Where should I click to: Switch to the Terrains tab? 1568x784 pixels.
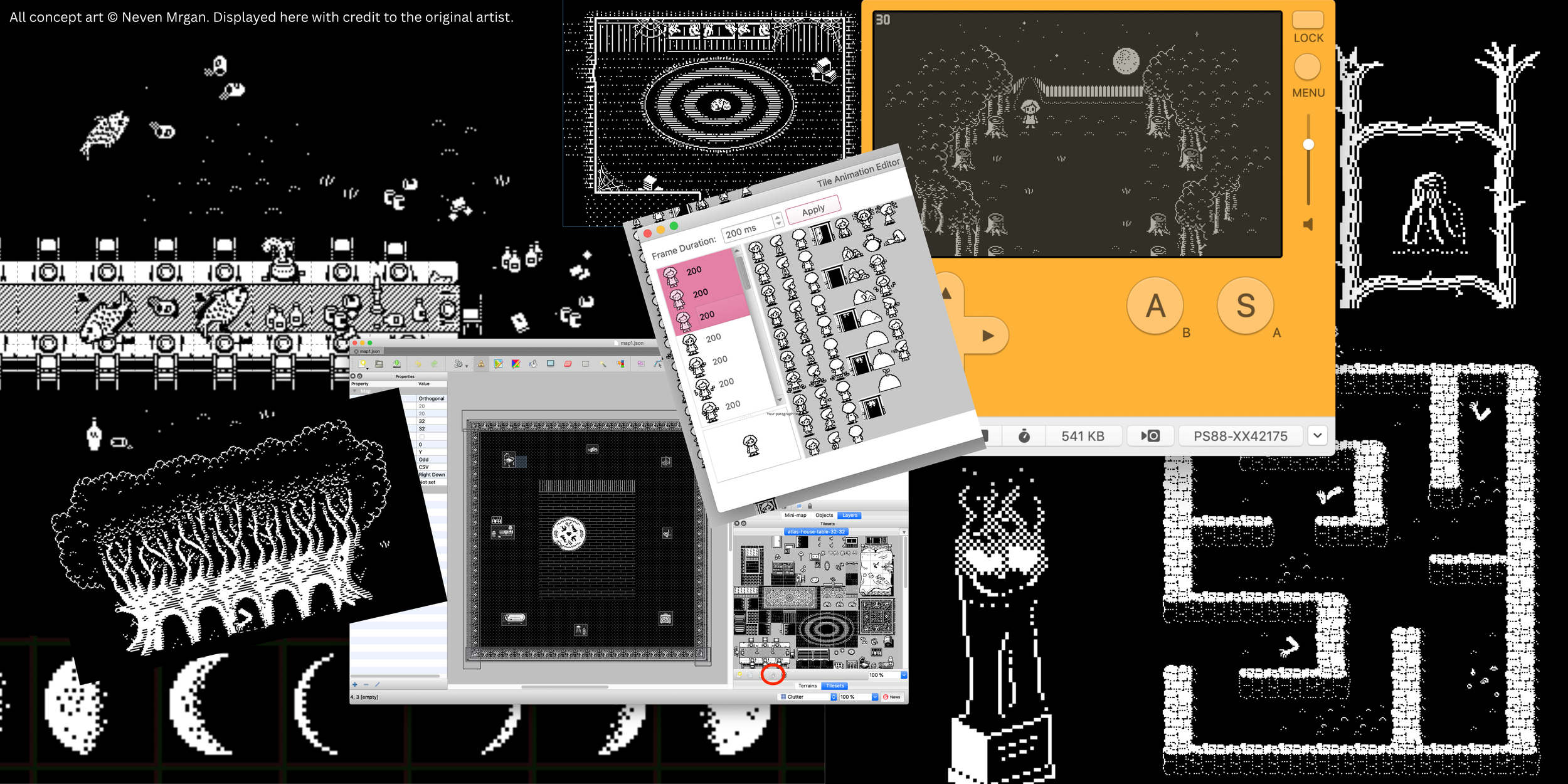tap(808, 686)
